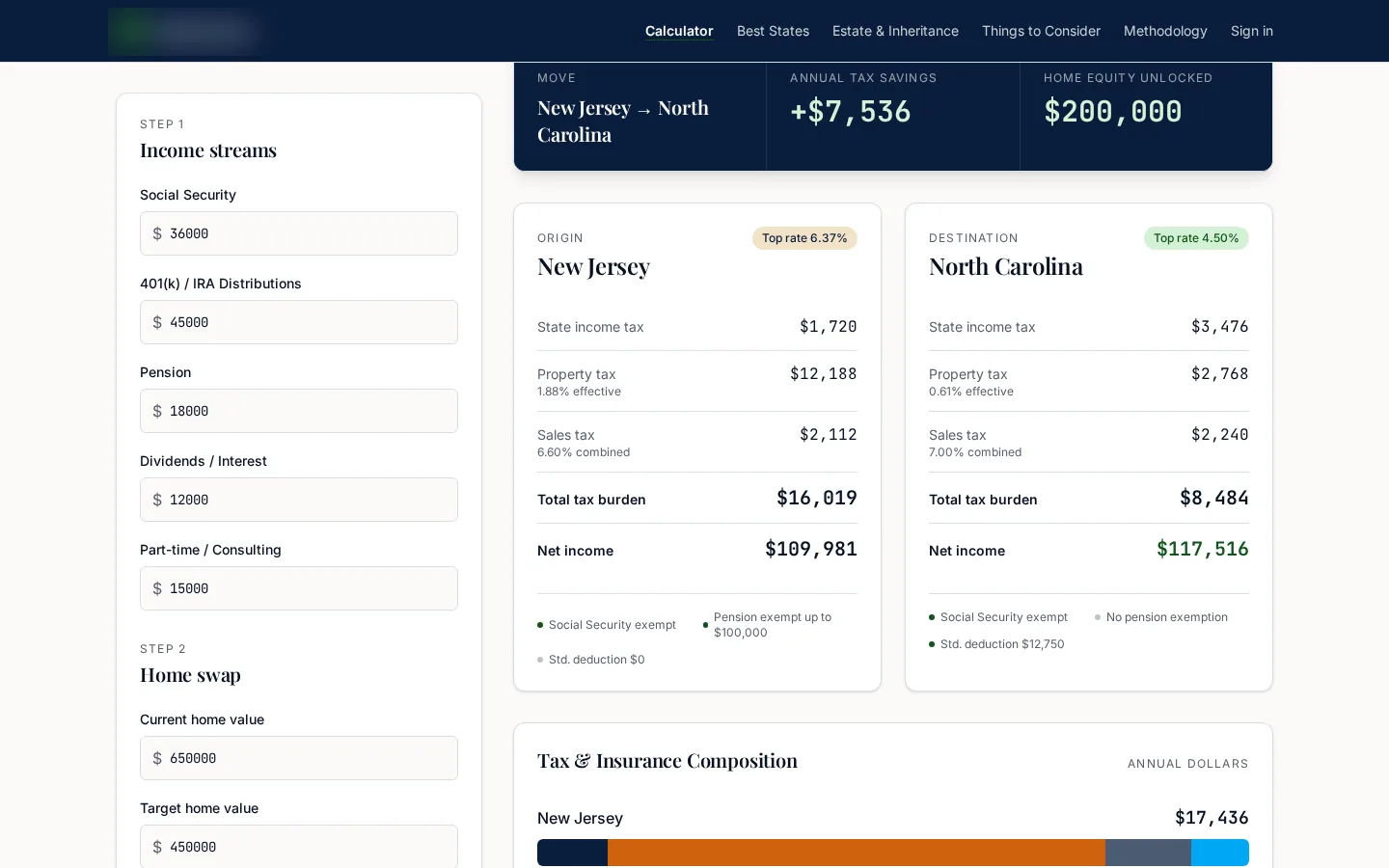Click the Sign in link
Viewport: 1389px width, 868px height.
pos(1252,31)
